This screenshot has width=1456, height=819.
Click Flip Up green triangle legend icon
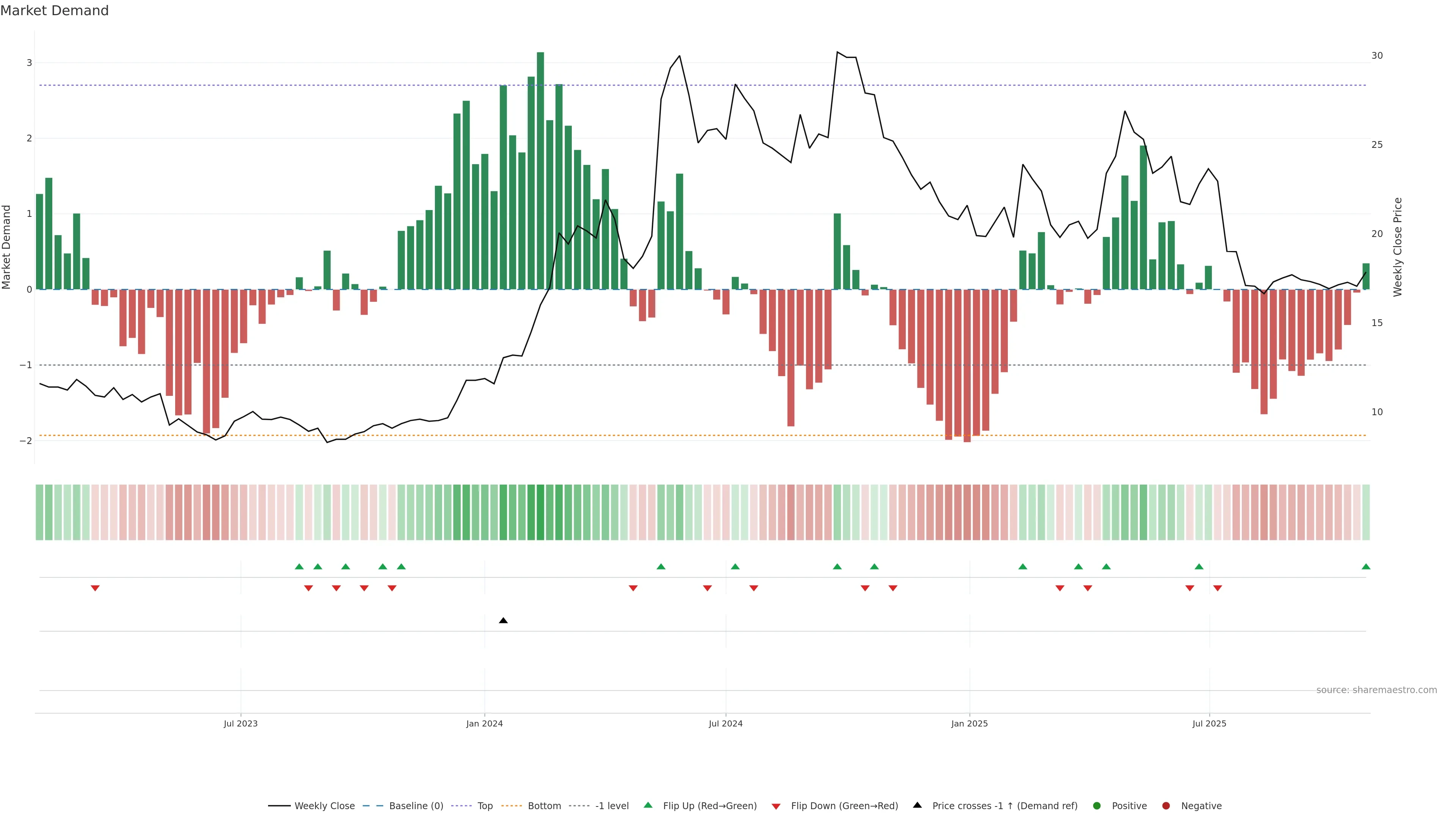648,805
